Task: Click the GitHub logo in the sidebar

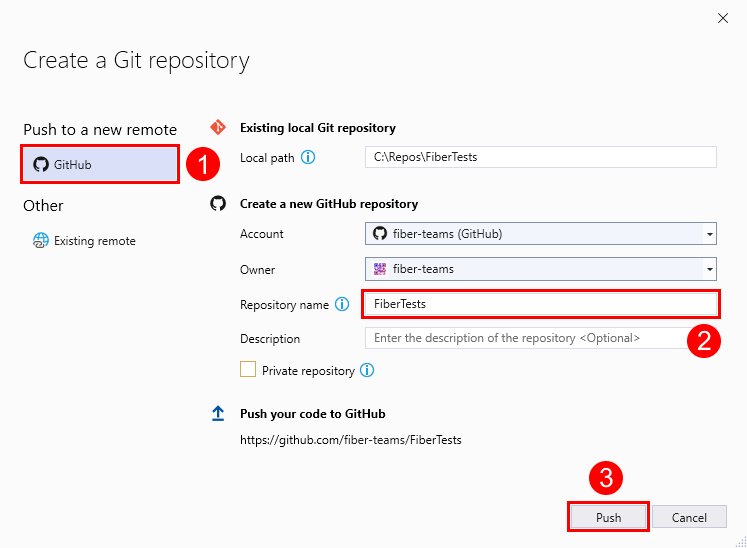Action: 41,164
